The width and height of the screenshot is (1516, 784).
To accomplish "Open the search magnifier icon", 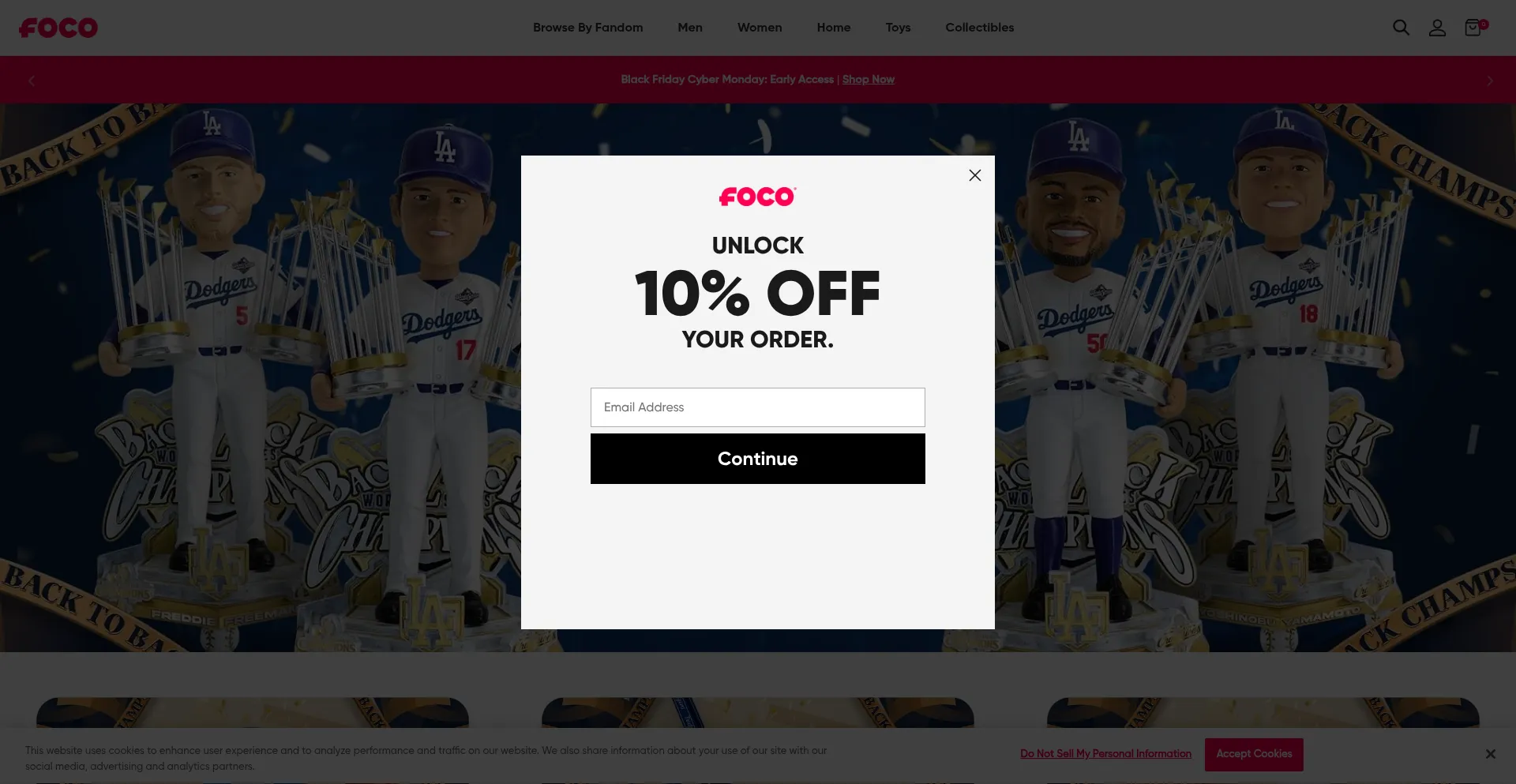I will point(1401,28).
